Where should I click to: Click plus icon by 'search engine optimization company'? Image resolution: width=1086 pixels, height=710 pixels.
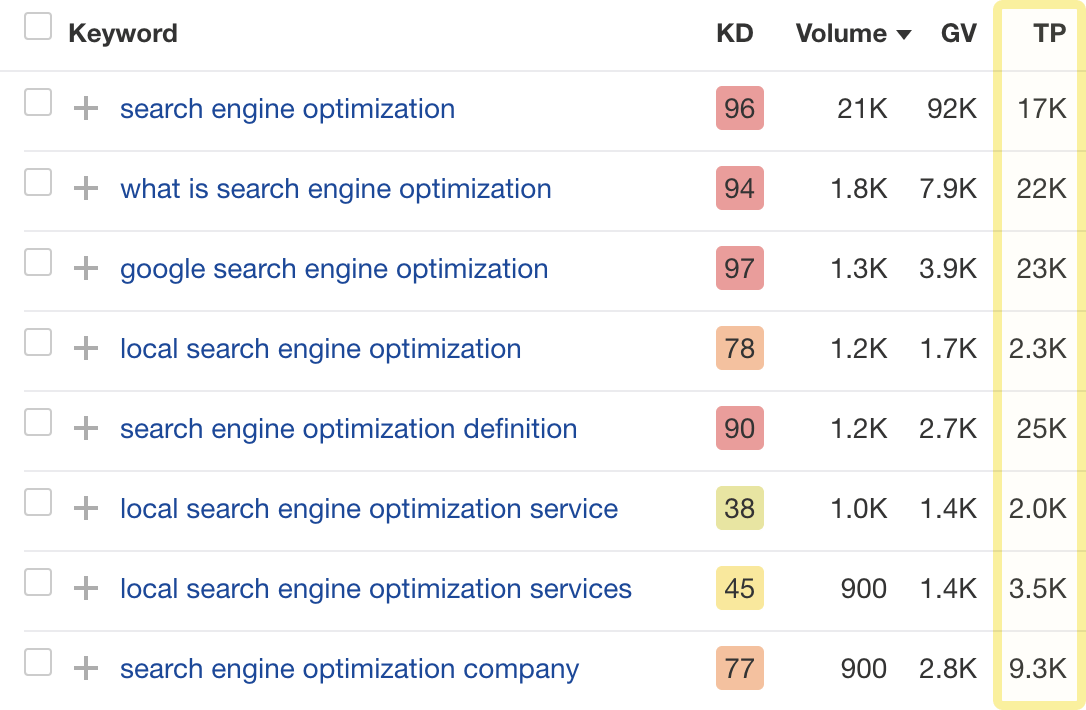click(x=87, y=669)
